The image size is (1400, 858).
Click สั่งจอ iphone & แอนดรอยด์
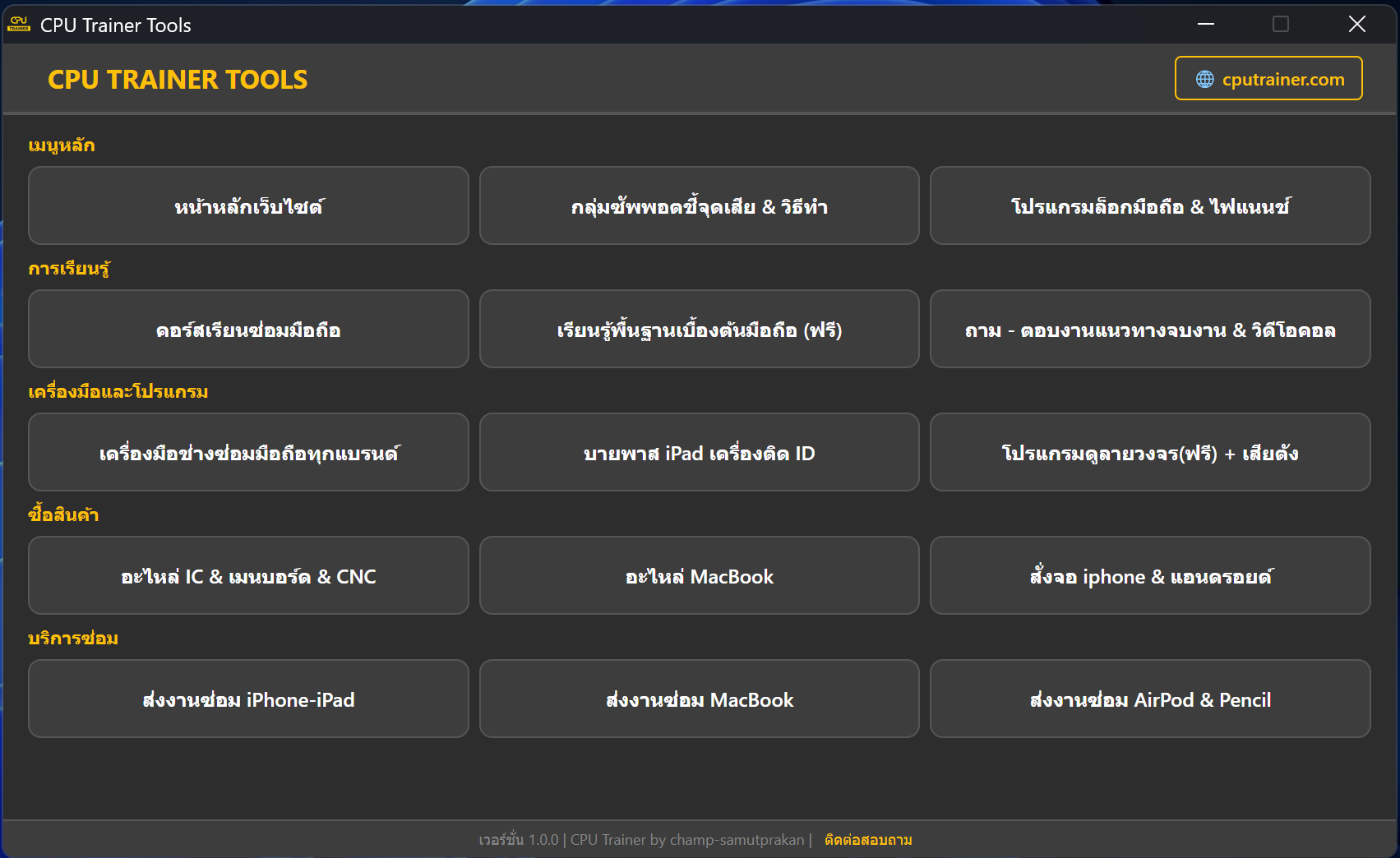1150,575
